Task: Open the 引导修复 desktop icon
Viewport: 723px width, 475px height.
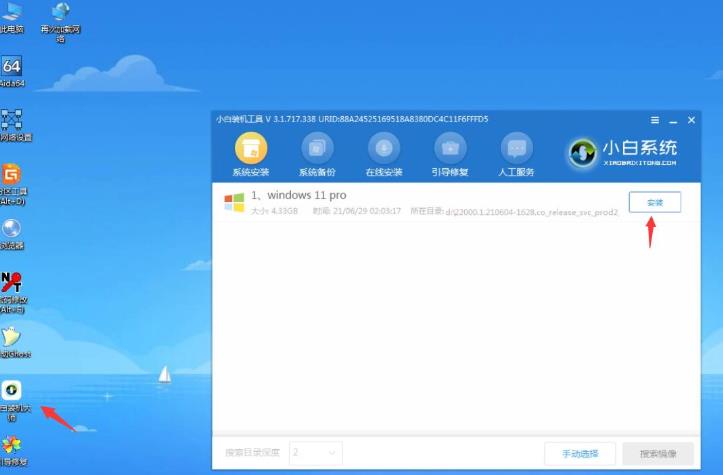Action: [13, 451]
